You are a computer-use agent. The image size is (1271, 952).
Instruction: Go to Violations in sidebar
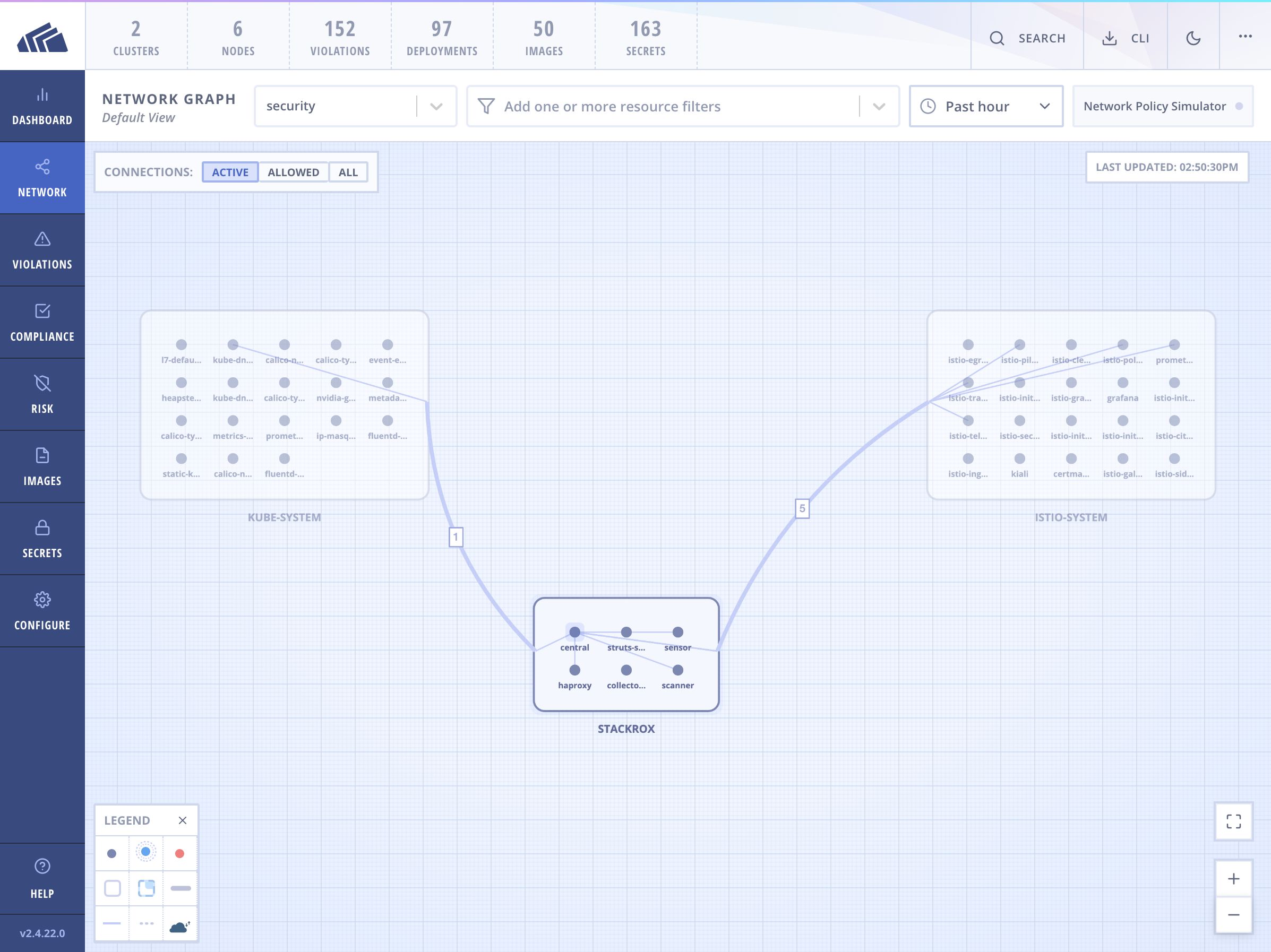tap(42, 251)
